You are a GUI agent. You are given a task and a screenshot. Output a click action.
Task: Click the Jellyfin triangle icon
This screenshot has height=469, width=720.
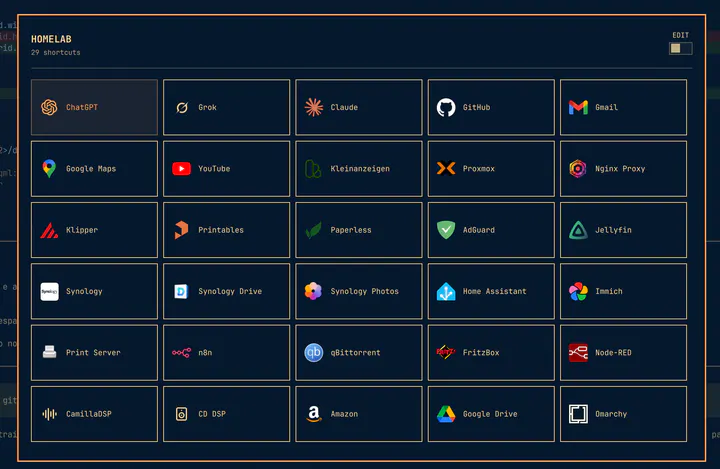[578, 230]
